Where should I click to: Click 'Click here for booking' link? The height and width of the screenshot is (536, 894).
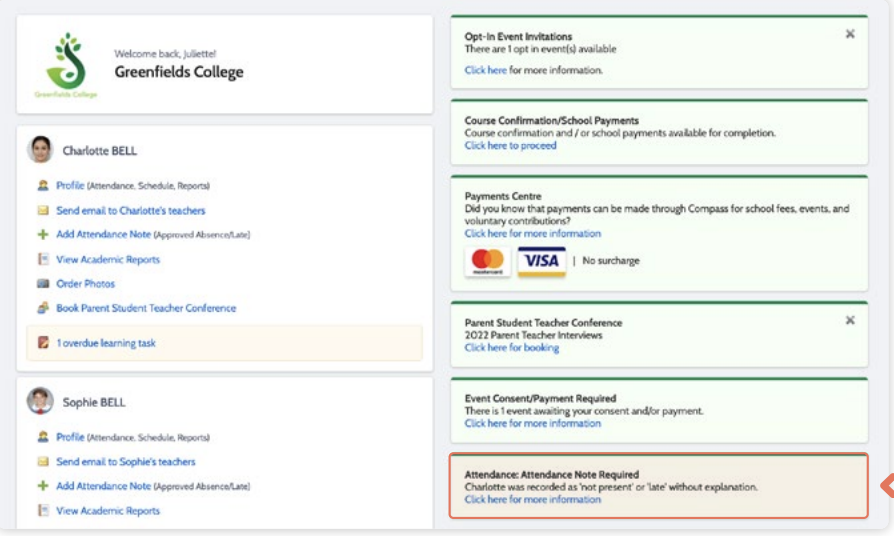pyautogui.click(x=511, y=348)
